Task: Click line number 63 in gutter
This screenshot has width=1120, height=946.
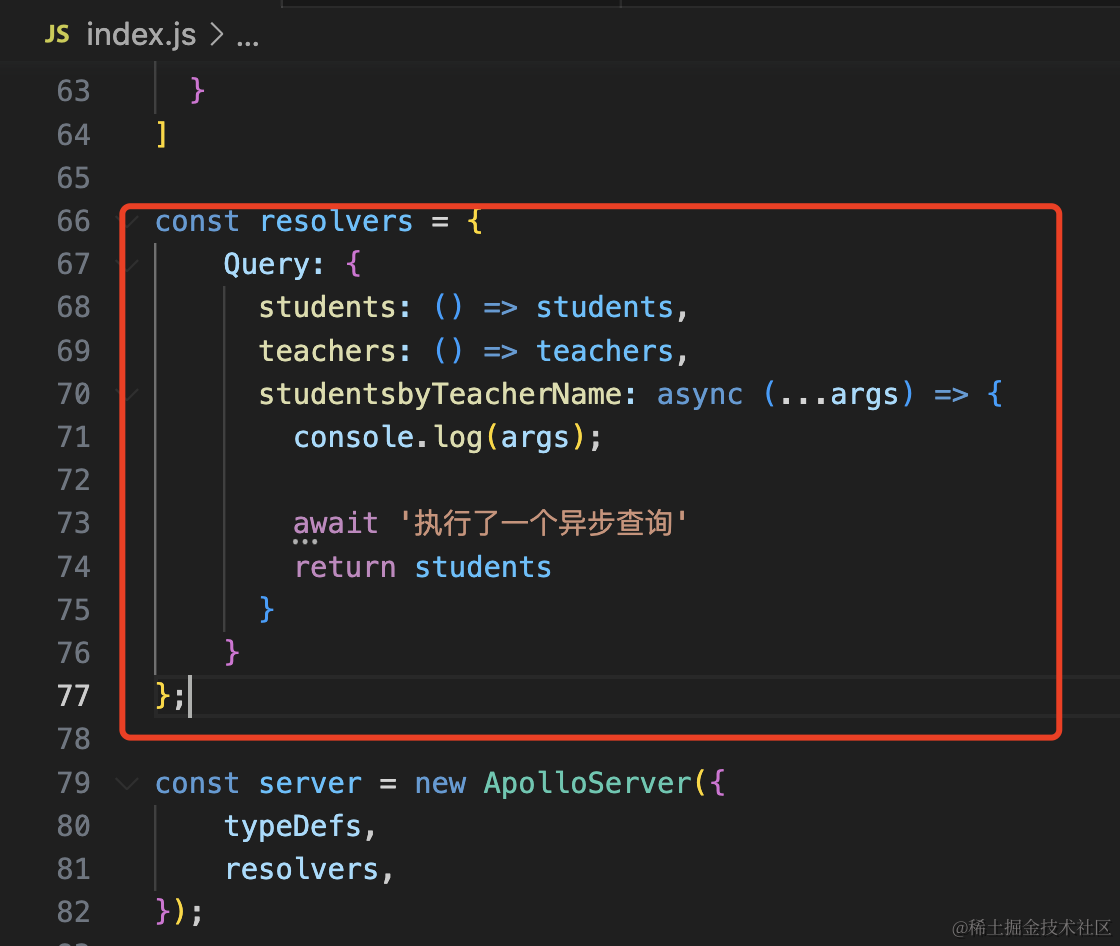Action: (74, 91)
